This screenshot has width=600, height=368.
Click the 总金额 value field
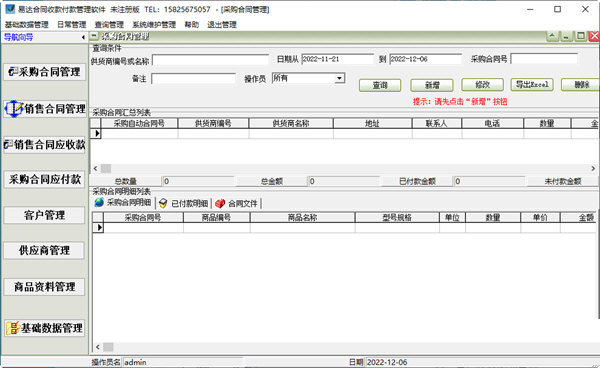coord(344,181)
